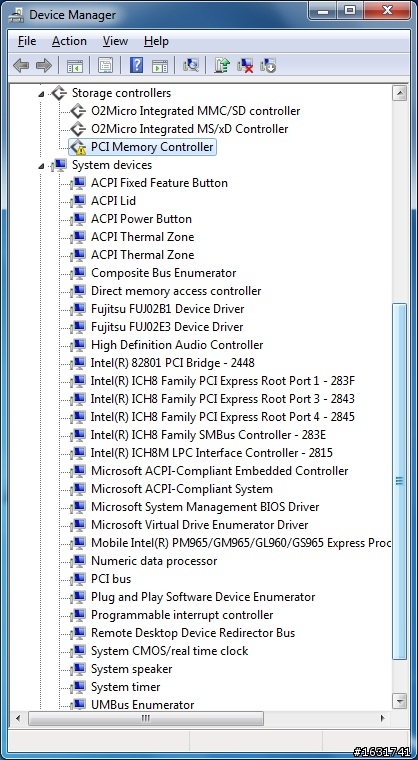The height and width of the screenshot is (760, 418).
Task: Click the icon beside PCI bus
Action: pos(78,579)
